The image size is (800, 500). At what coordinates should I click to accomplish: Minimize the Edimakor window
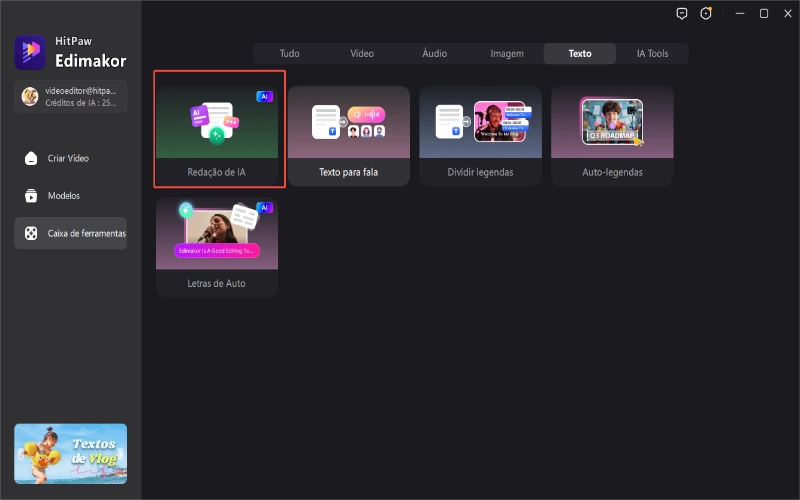[739, 14]
